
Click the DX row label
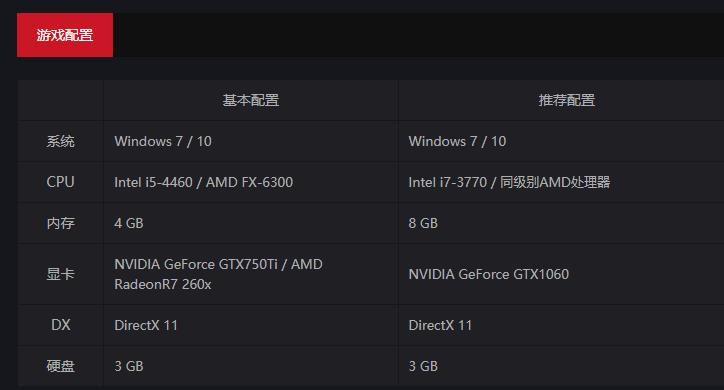point(60,325)
